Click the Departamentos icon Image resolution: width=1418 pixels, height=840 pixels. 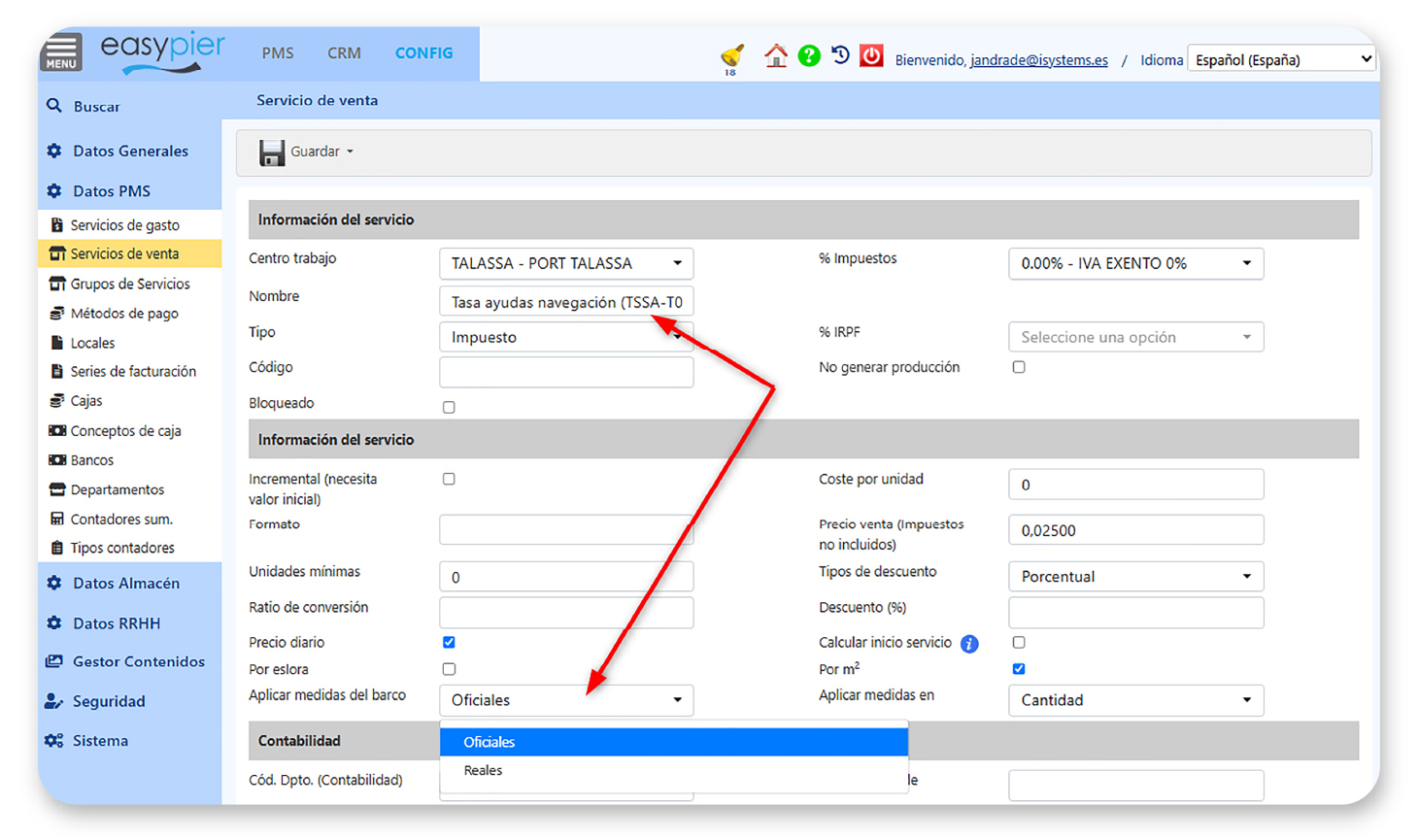(57, 489)
